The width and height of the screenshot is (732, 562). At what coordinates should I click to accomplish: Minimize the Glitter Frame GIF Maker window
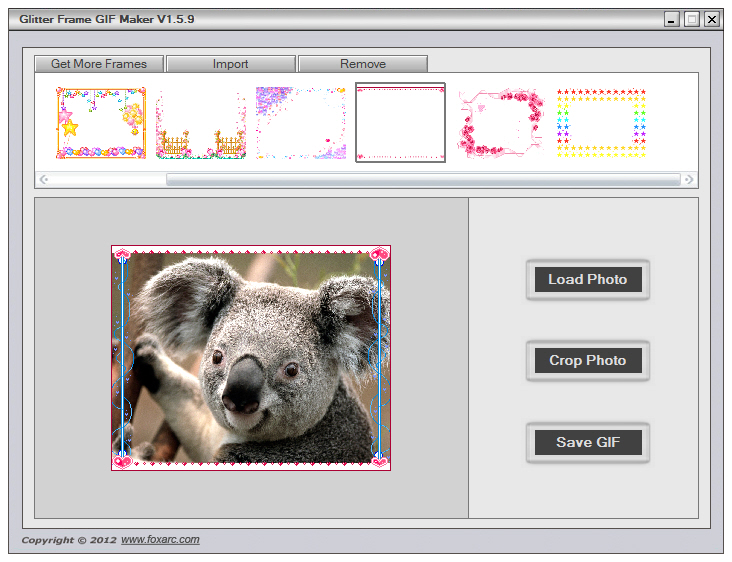click(672, 19)
